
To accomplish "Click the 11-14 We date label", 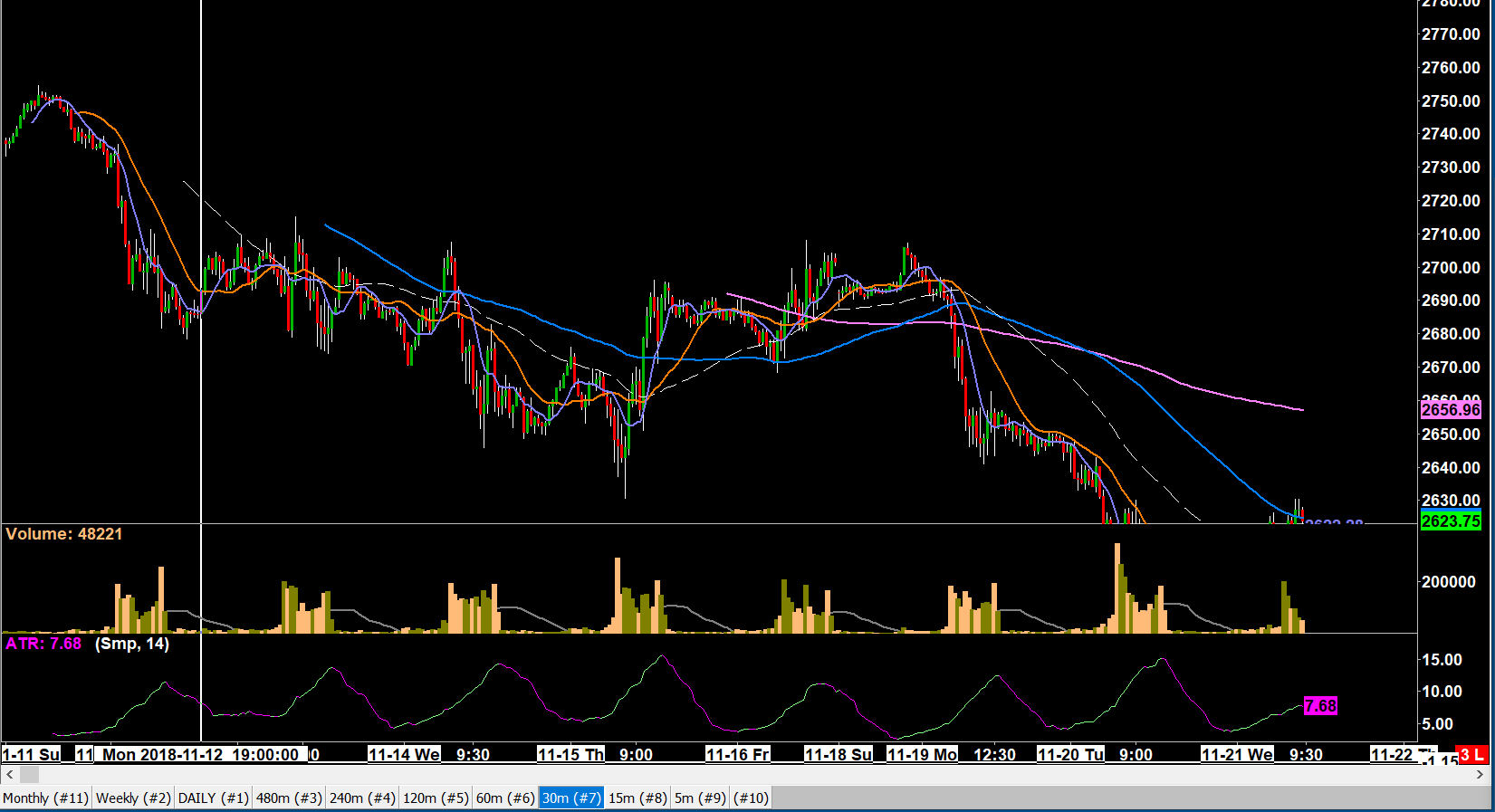I will tap(404, 754).
